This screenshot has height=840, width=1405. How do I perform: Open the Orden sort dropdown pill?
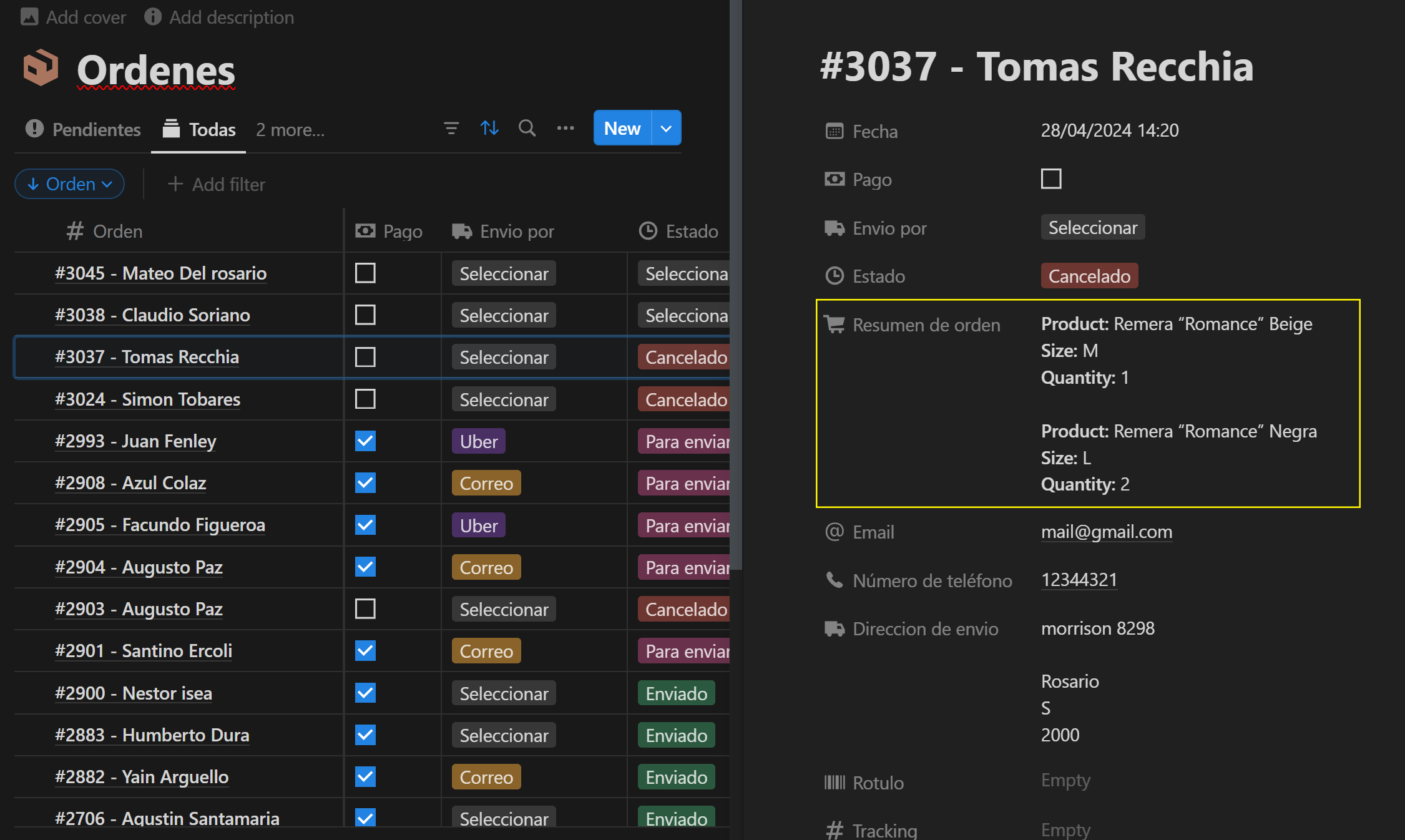(69, 184)
